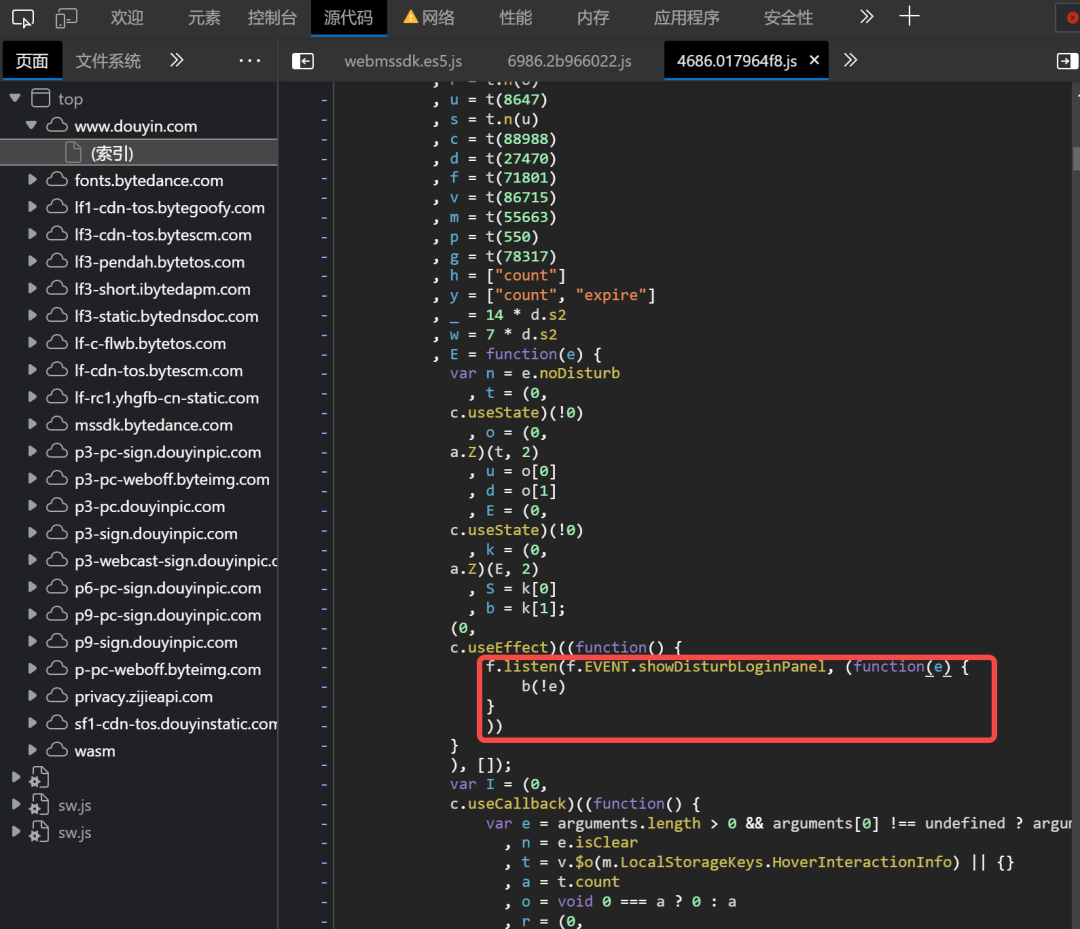The height and width of the screenshot is (929, 1080).
Task: Click the wasm cloud icon
Action: tap(56, 750)
